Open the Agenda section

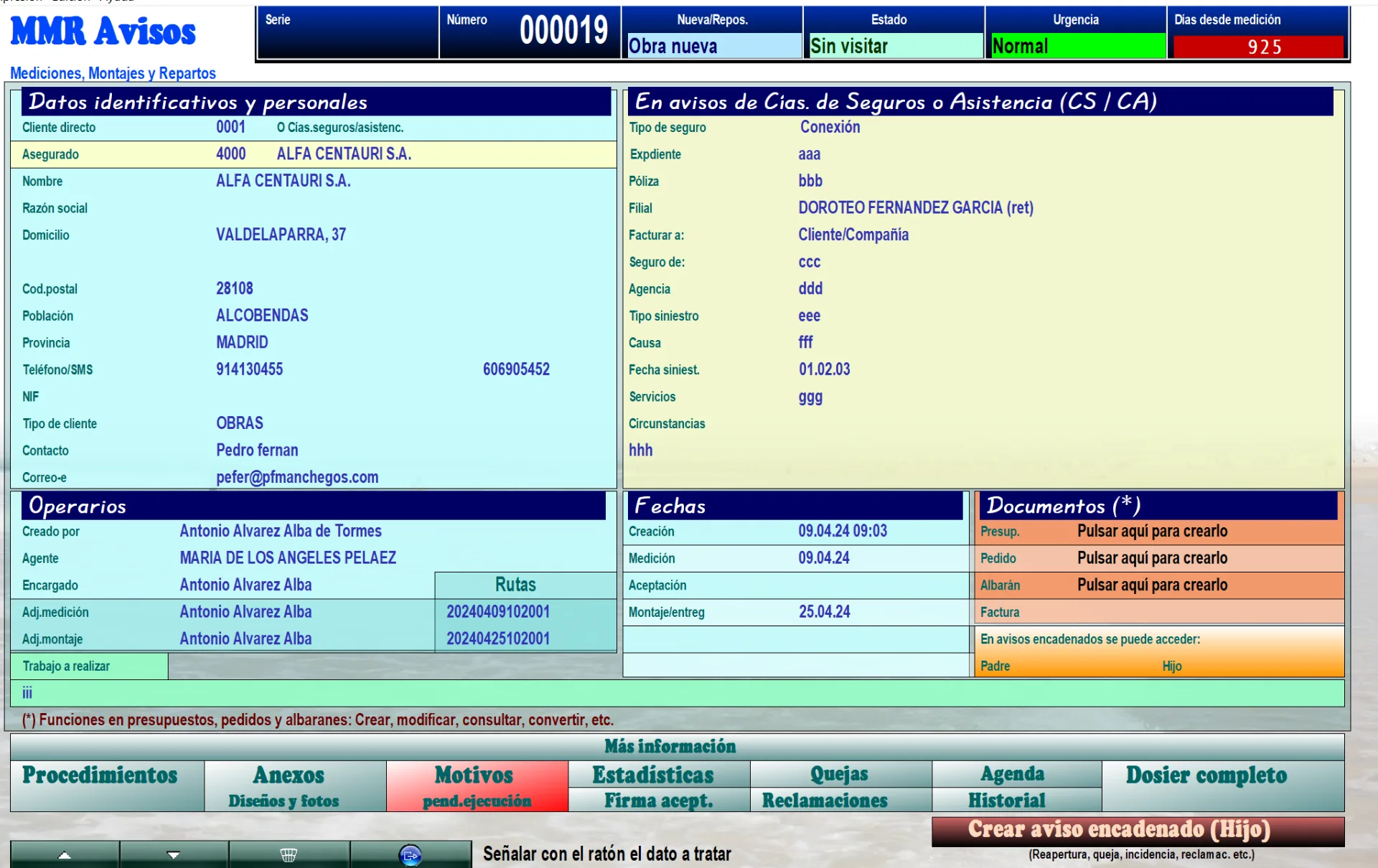click(1016, 774)
